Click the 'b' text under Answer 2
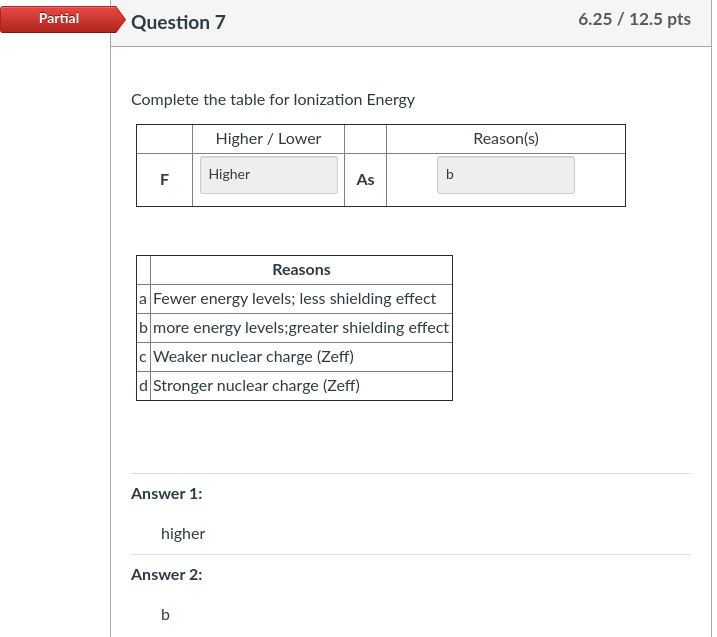This screenshot has width=717, height=637. point(166,615)
